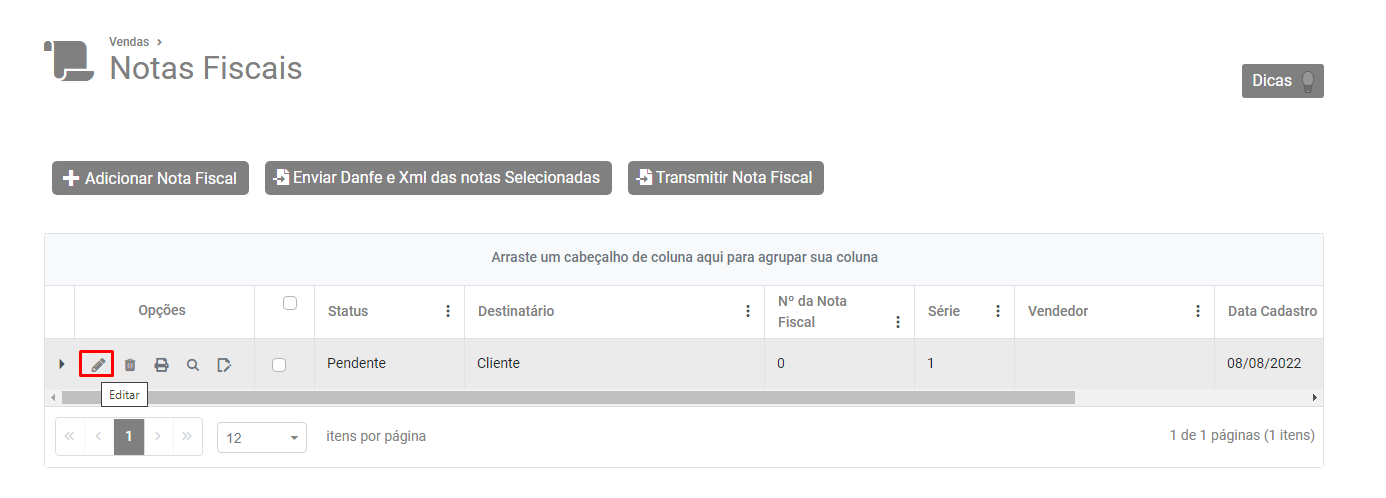Viewport: 1386px width, 498px height.
Task: Click the trash delete icon in row
Action: (130, 365)
